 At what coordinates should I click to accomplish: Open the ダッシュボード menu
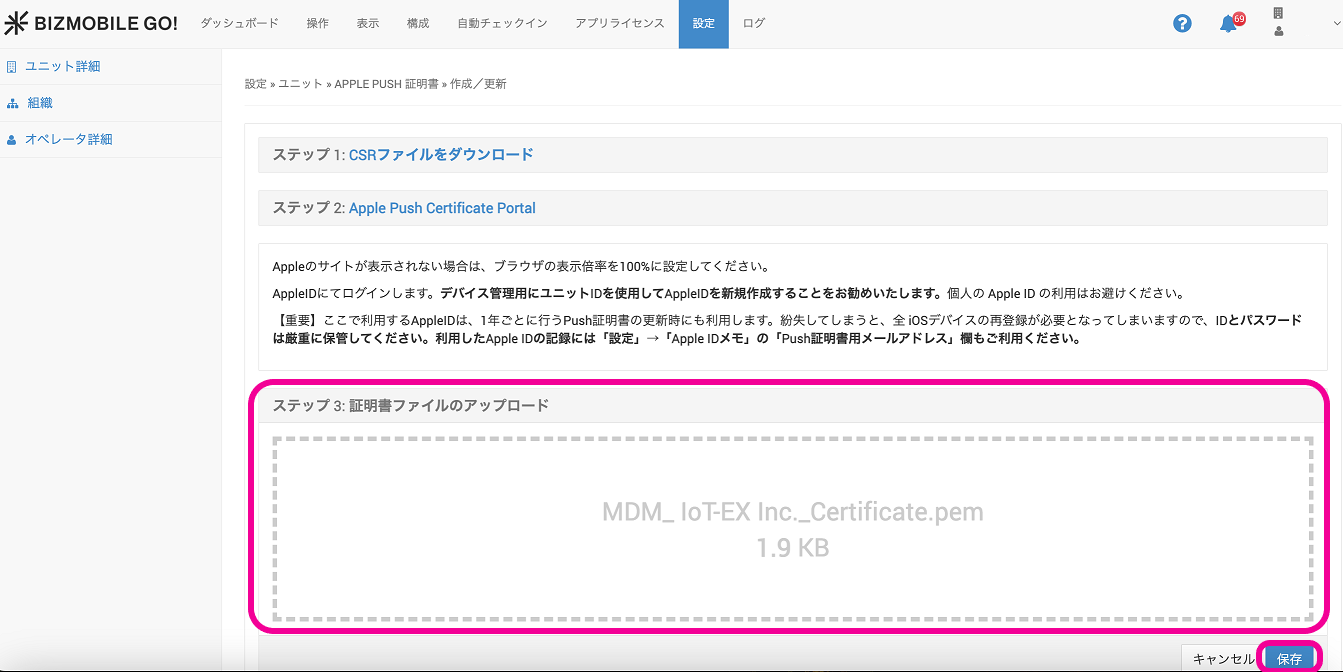pos(239,23)
